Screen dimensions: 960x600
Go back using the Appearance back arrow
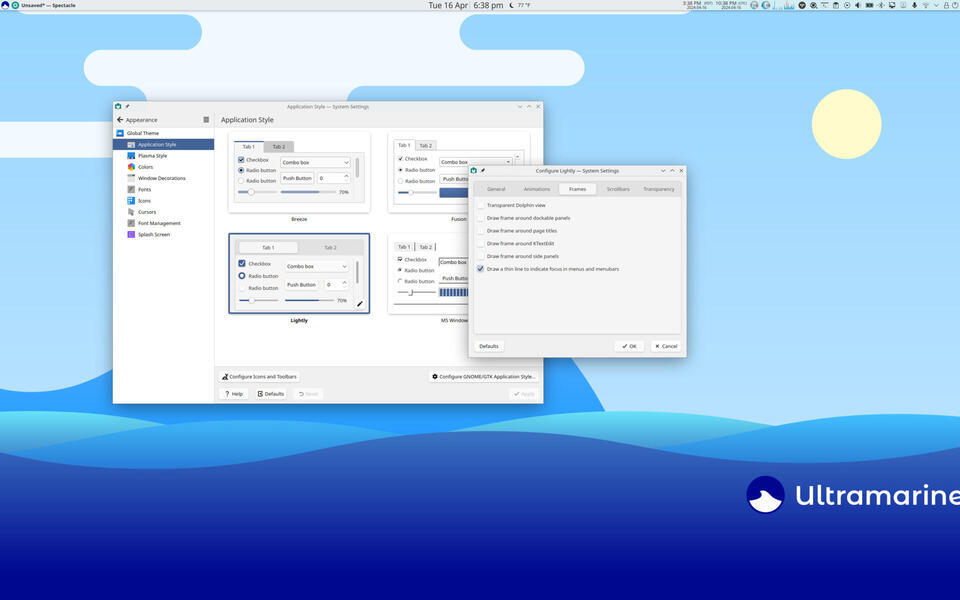[x=120, y=120]
